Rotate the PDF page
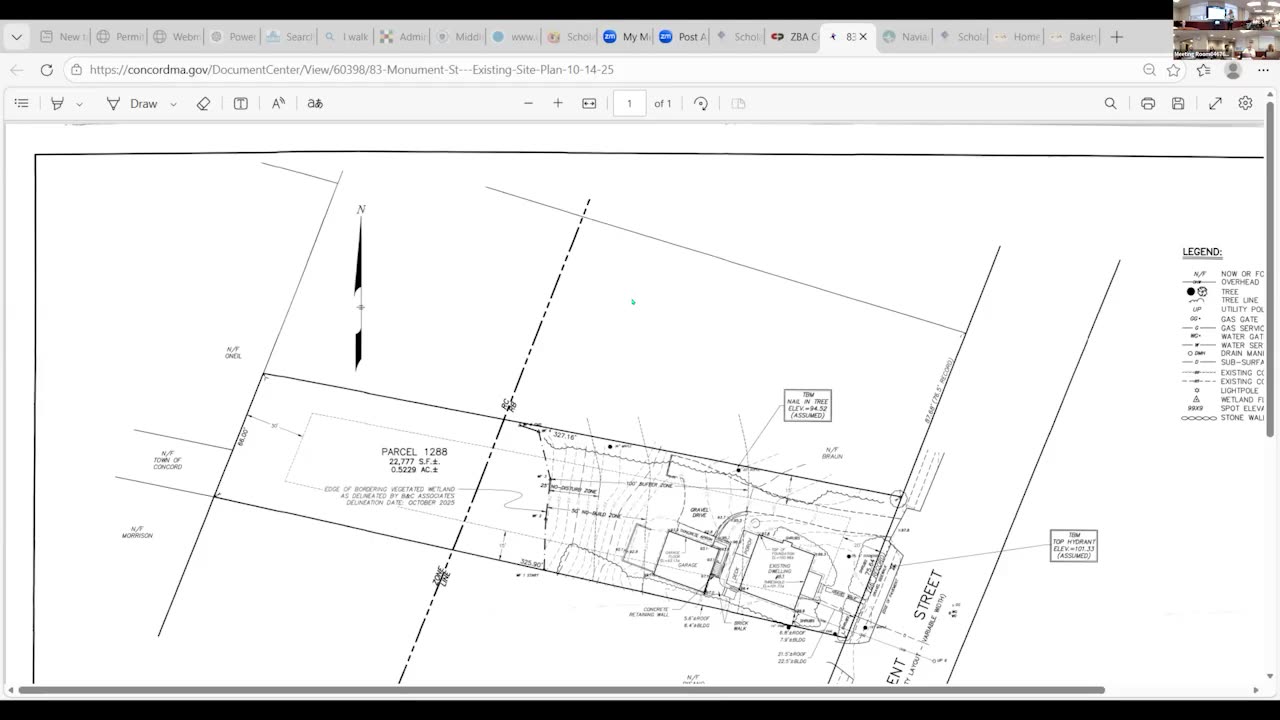Image resolution: width=1280 pixels, height=720 pixels. 701,103
